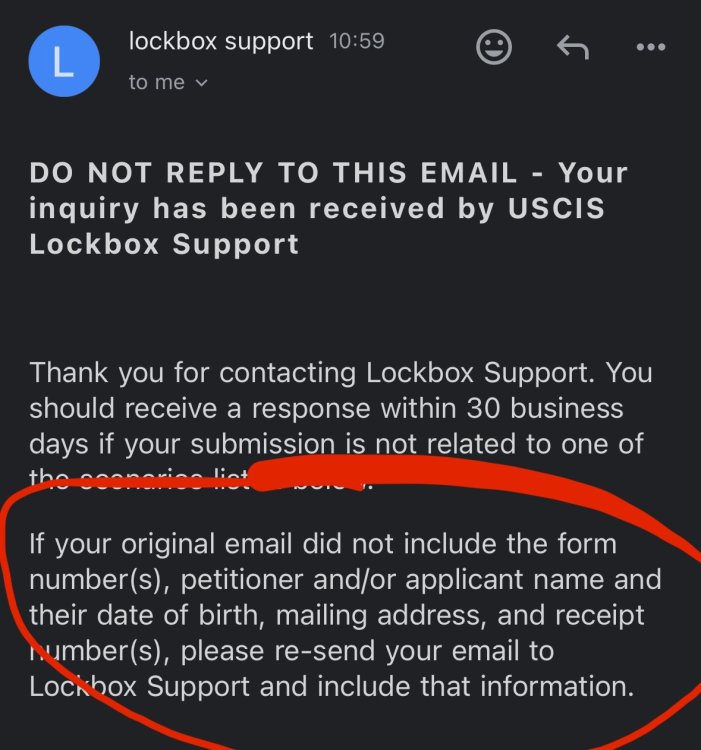Add an emoji reaction to the email
Screen dimensions: 701x750
[494, 48]
